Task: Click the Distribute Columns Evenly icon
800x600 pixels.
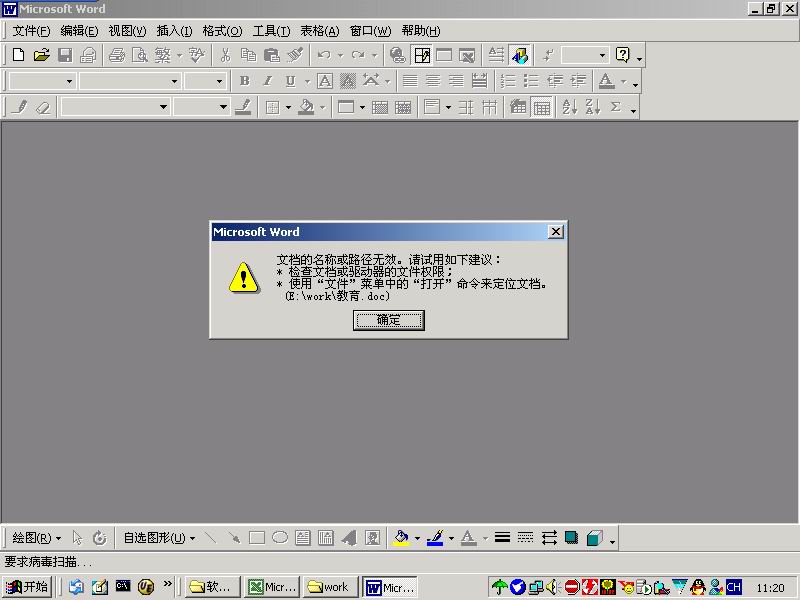Action: coord(489,107)
